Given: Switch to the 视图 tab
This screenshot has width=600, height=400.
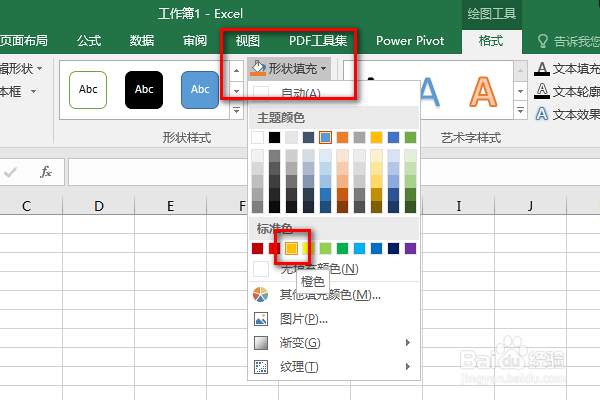Looking at the screenshot, I should [248, 41].
